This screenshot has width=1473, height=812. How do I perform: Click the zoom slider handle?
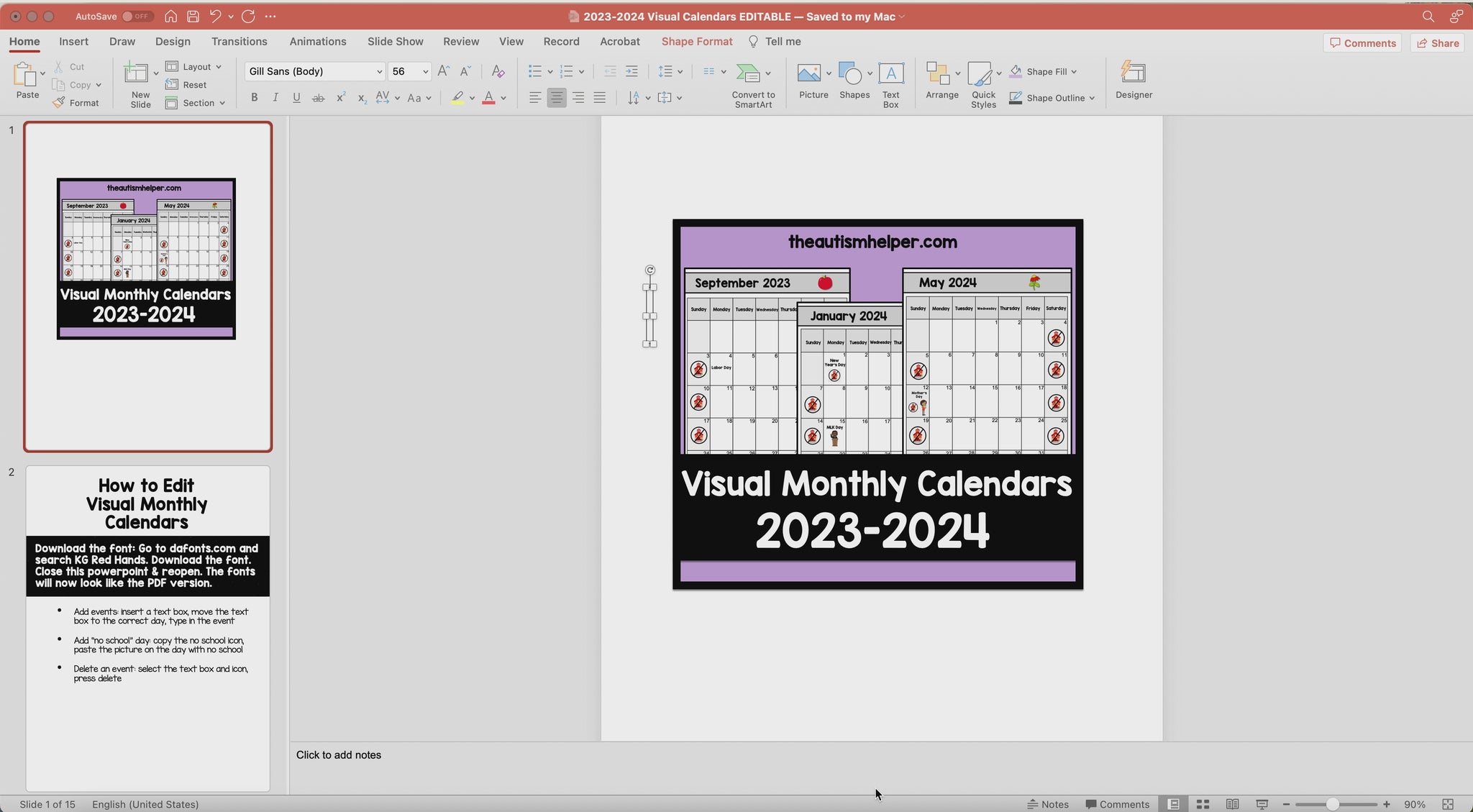point(1332,804)
